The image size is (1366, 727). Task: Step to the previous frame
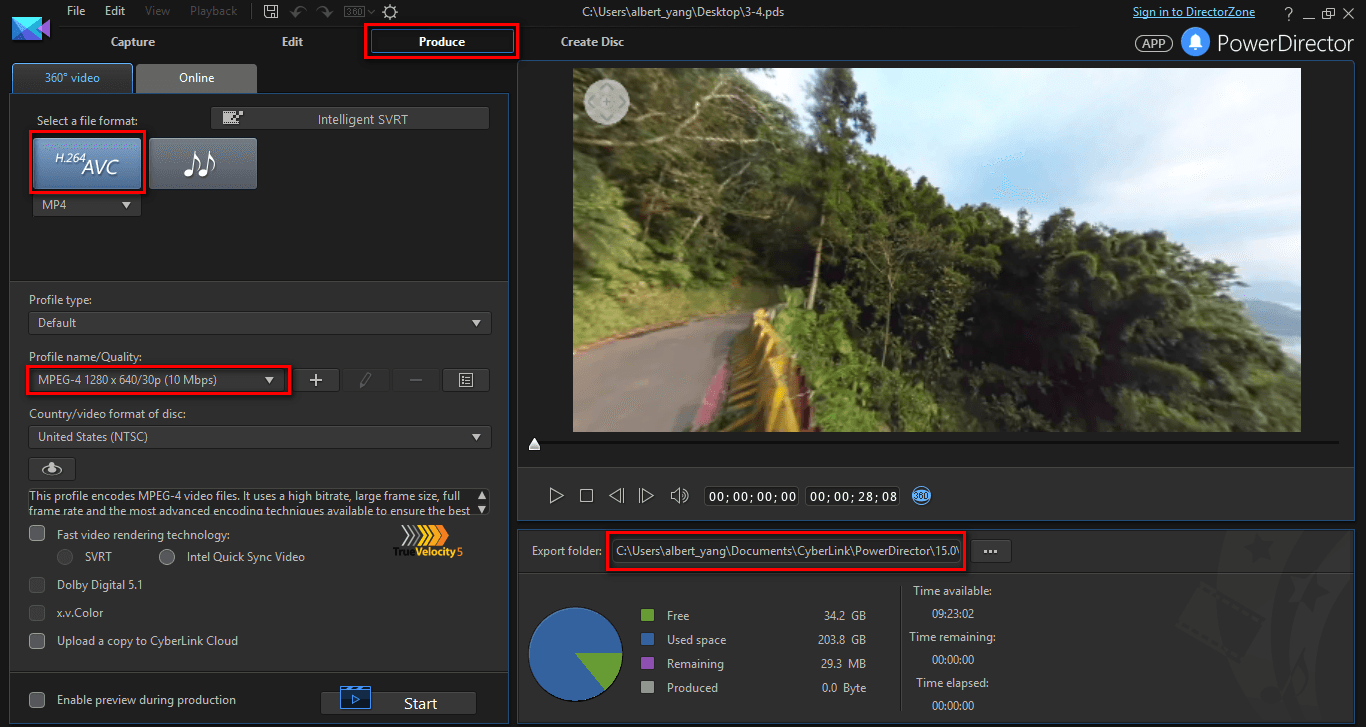pos(616,495)
